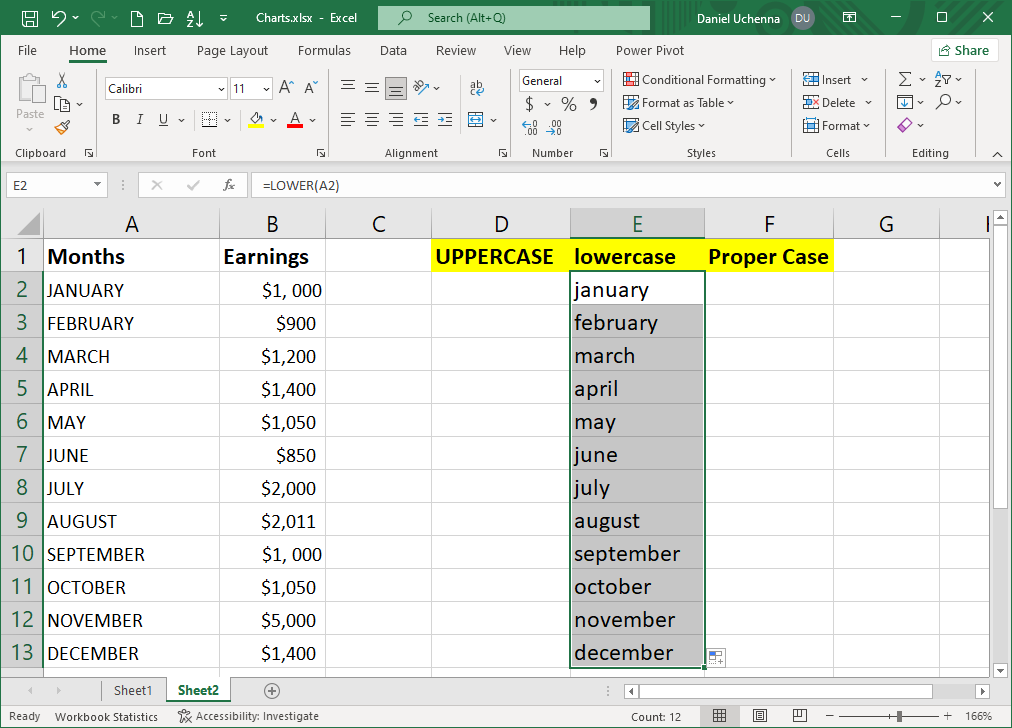Open the font size dropdown
Screen dimensions: 1012x728
(x=252, y=88)
